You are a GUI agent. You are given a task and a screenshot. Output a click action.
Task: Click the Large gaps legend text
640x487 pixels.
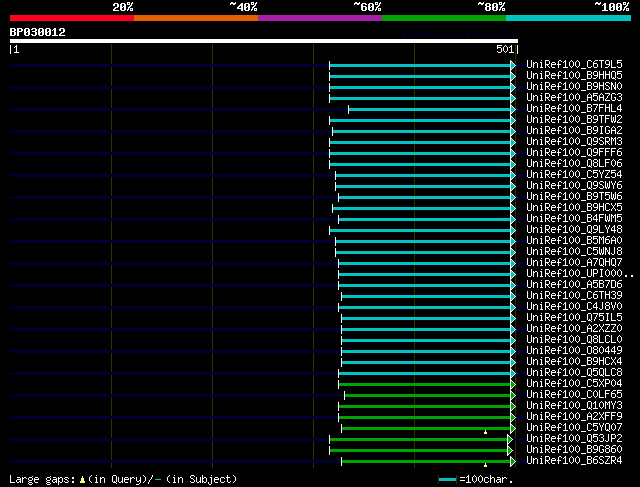[x=123, y=479]
